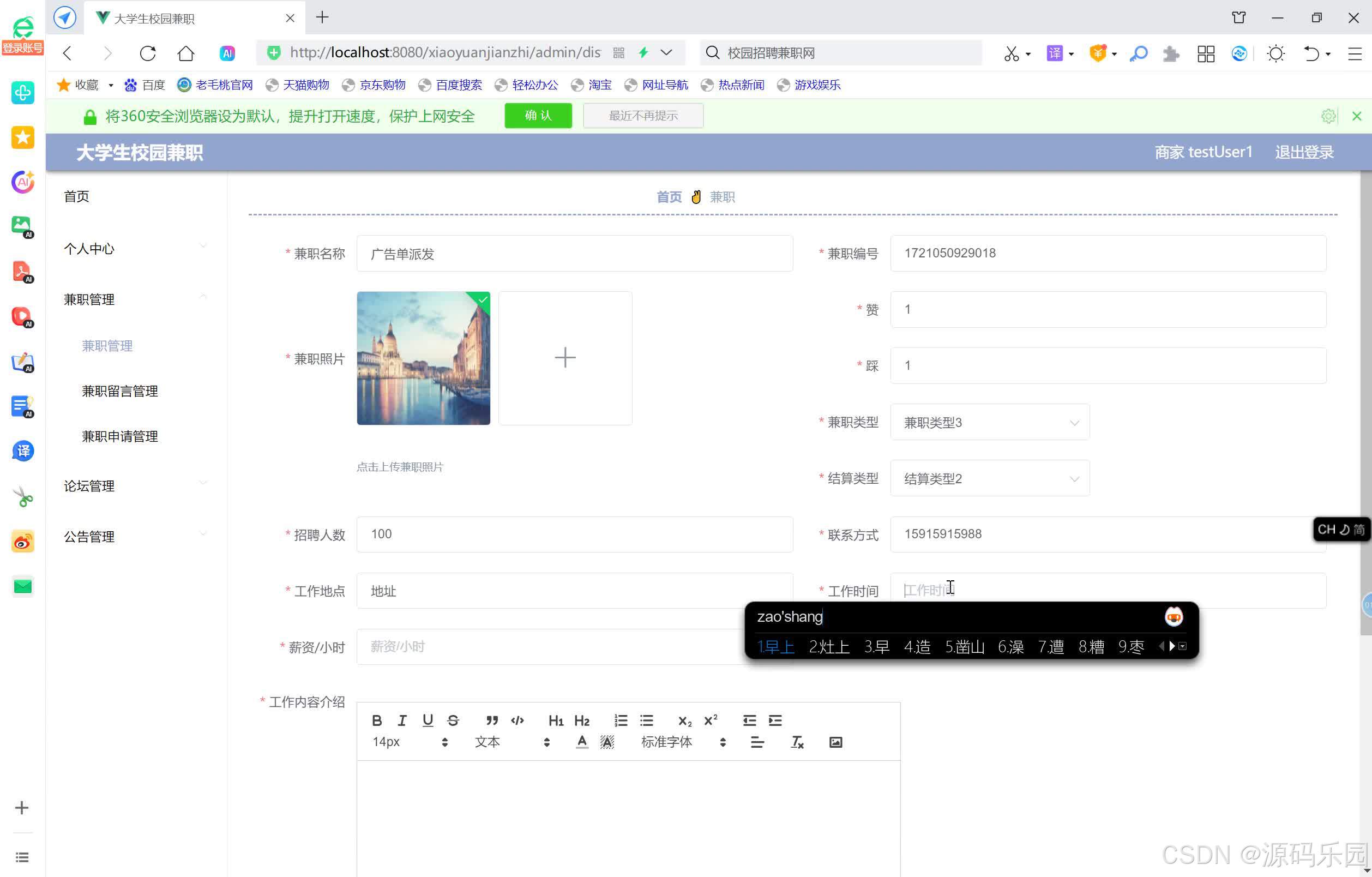Open the 兼职类型 dropdown
1372x877 pixels.
click(990, 422)
